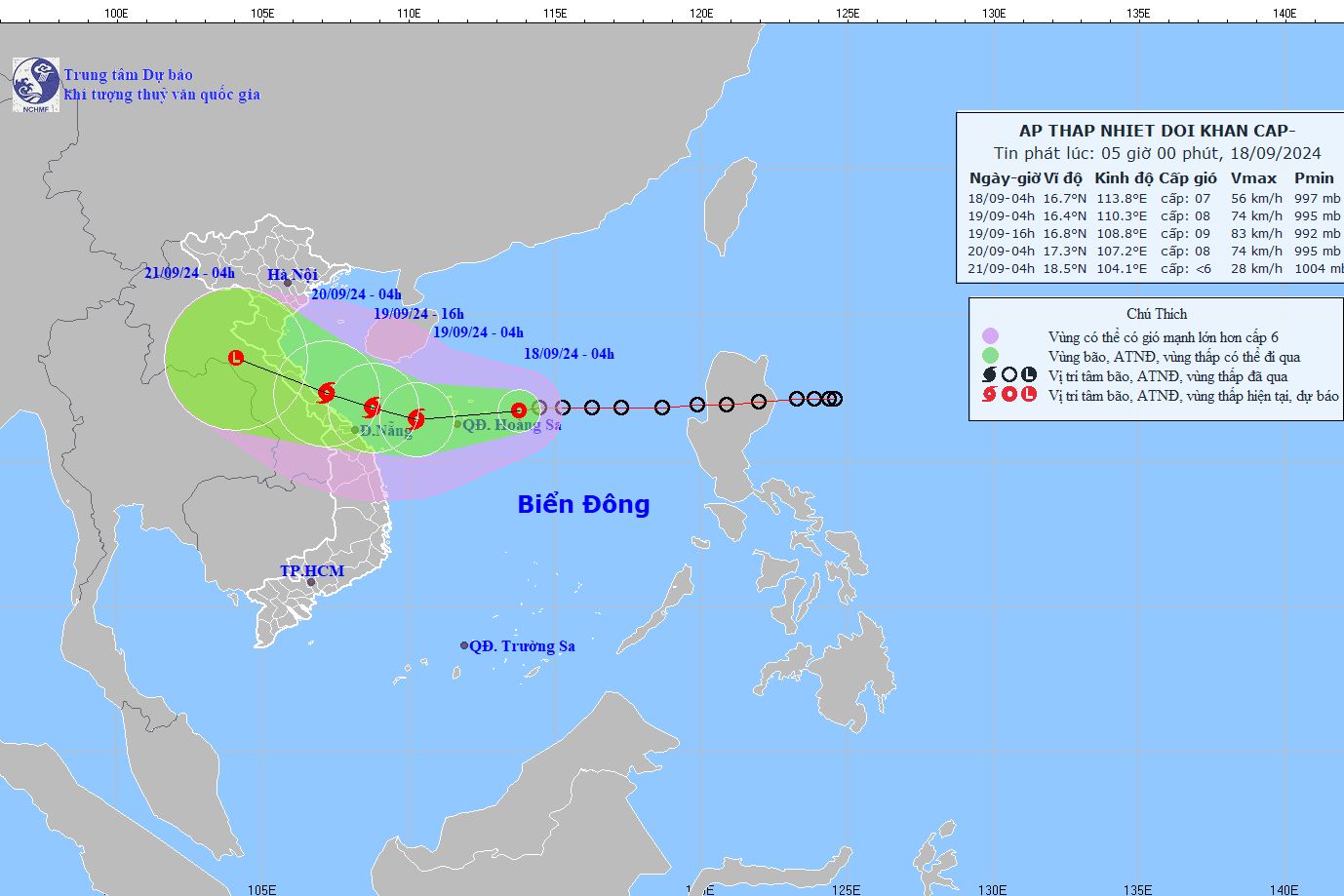Click the 'QĐ. Trường Sa' label
The image size is (1344, 896).
pyautogui.click(x=522, y=646)
